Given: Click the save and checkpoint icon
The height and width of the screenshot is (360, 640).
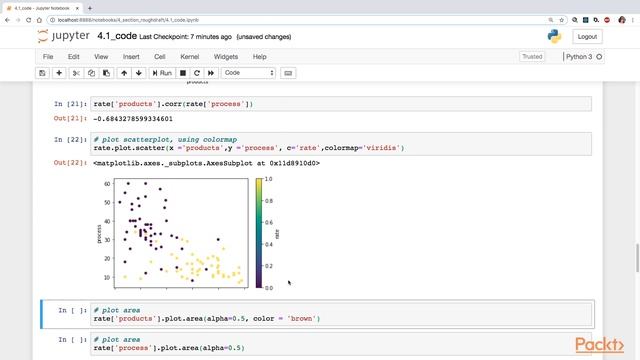Looking at the screenshot, I should [42, 73].
